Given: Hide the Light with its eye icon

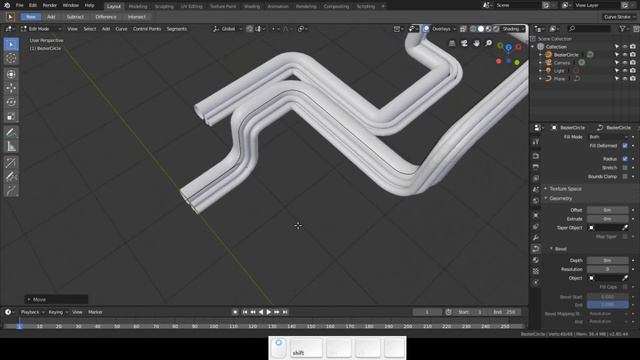Looking at the screenshot, I should [x=625, y=71].
